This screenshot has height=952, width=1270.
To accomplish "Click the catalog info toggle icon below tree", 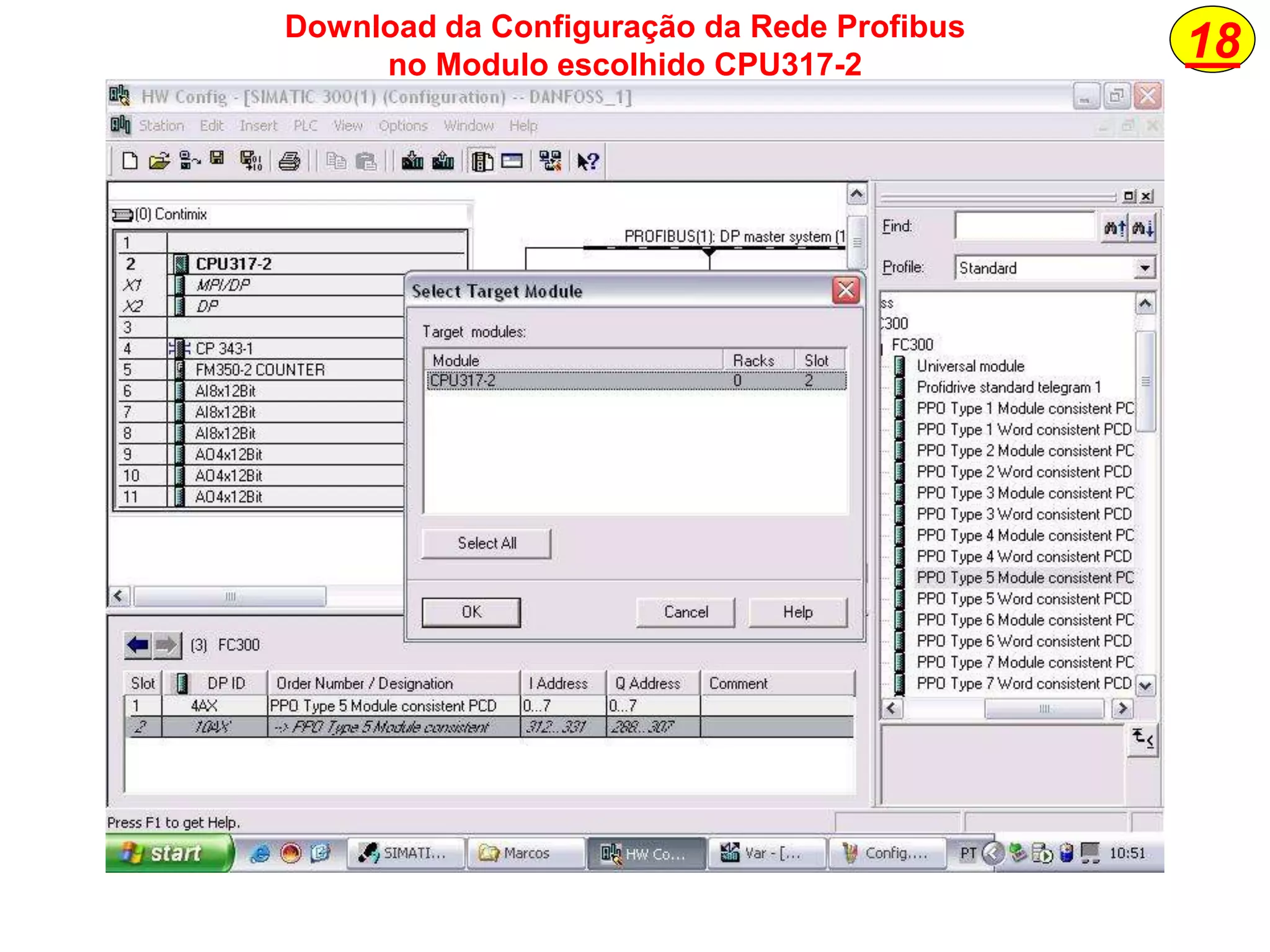I will click(1142, 739).
